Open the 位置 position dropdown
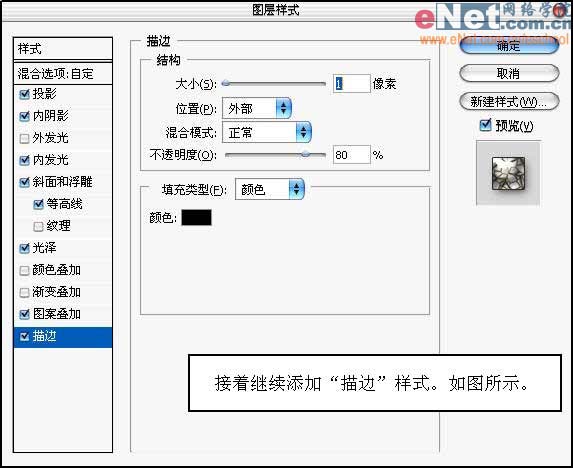The image size is (573, 468). click(x=257, y=108)
